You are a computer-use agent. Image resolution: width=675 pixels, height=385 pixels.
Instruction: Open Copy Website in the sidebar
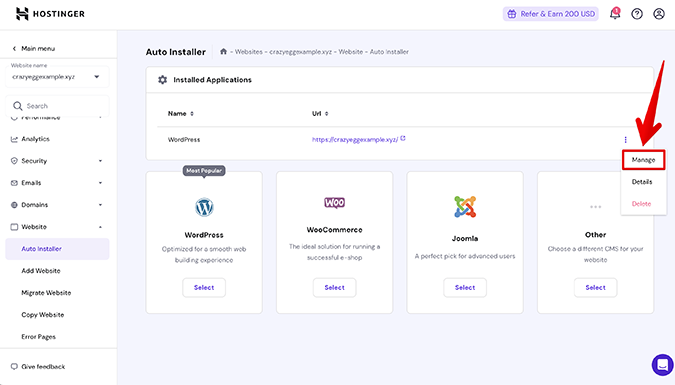tap(43, 314)
